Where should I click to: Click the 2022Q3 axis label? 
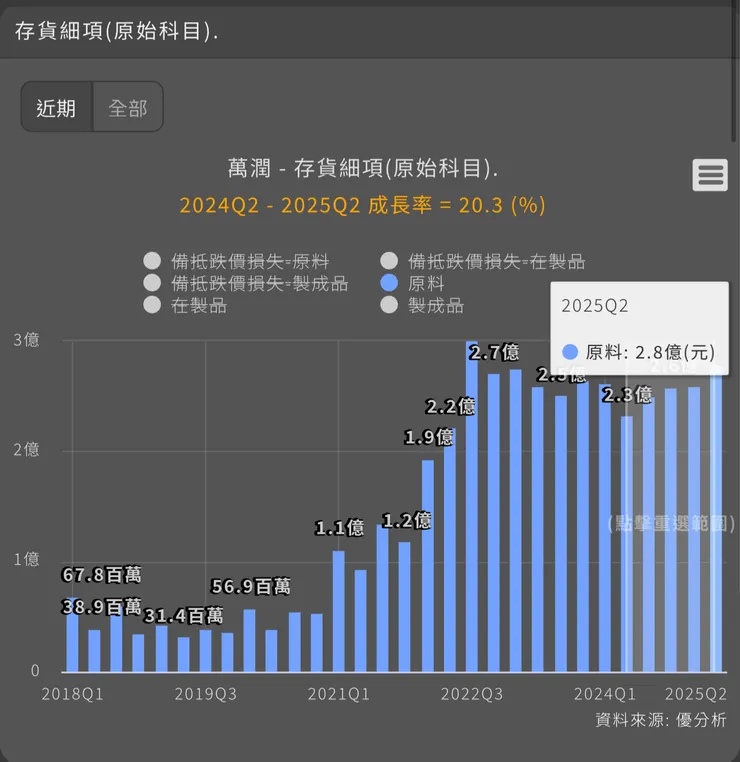[x=472, y=694]
